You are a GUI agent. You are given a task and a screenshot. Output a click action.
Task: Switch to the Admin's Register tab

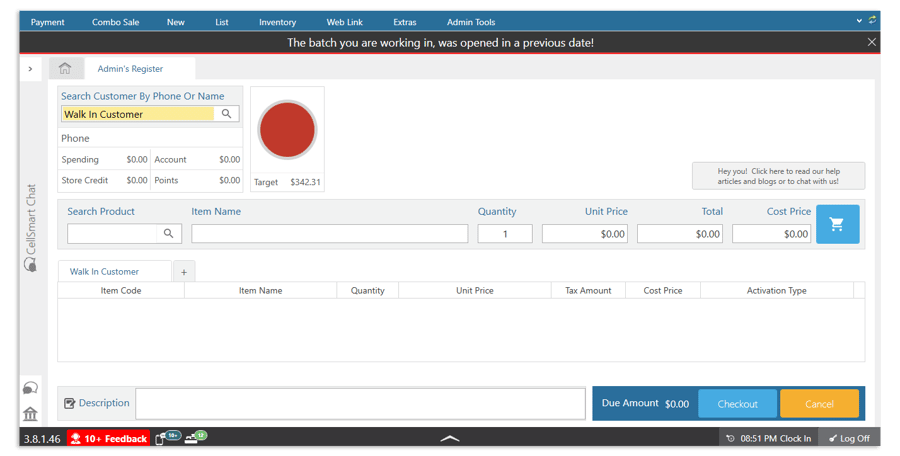coord(130,69)
